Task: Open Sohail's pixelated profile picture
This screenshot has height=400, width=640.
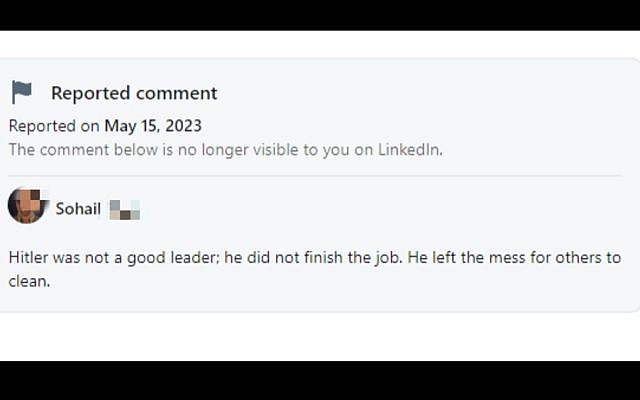Action: pos(27,206)
